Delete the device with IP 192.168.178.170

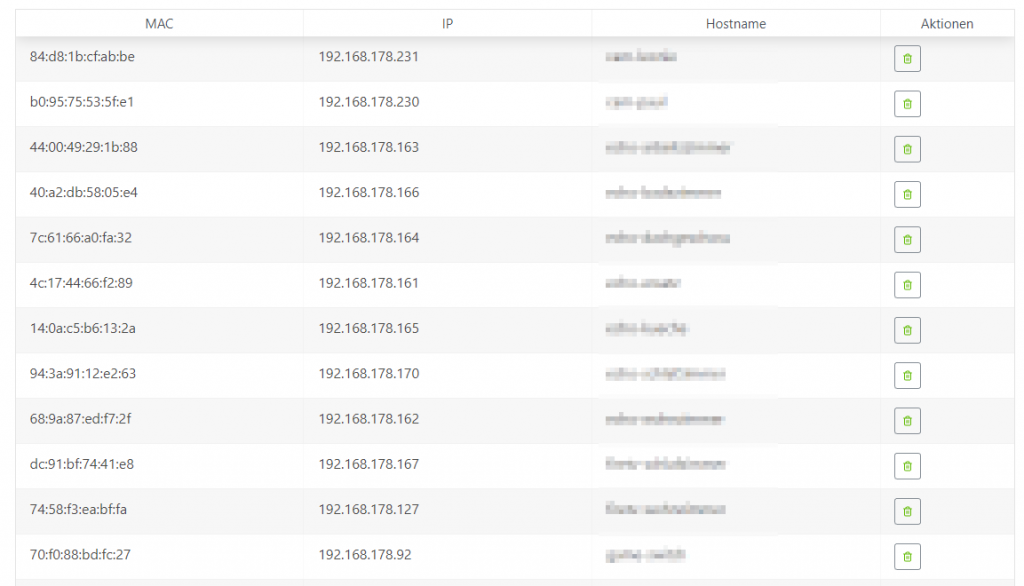(907, 376)
